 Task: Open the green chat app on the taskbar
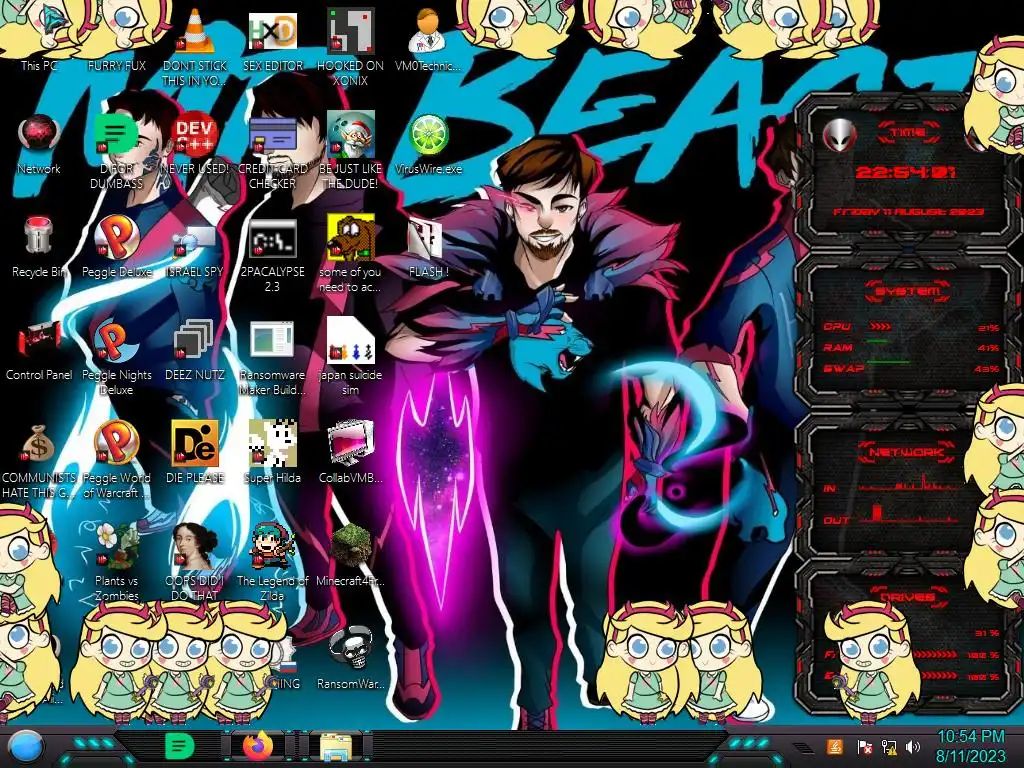179,746
